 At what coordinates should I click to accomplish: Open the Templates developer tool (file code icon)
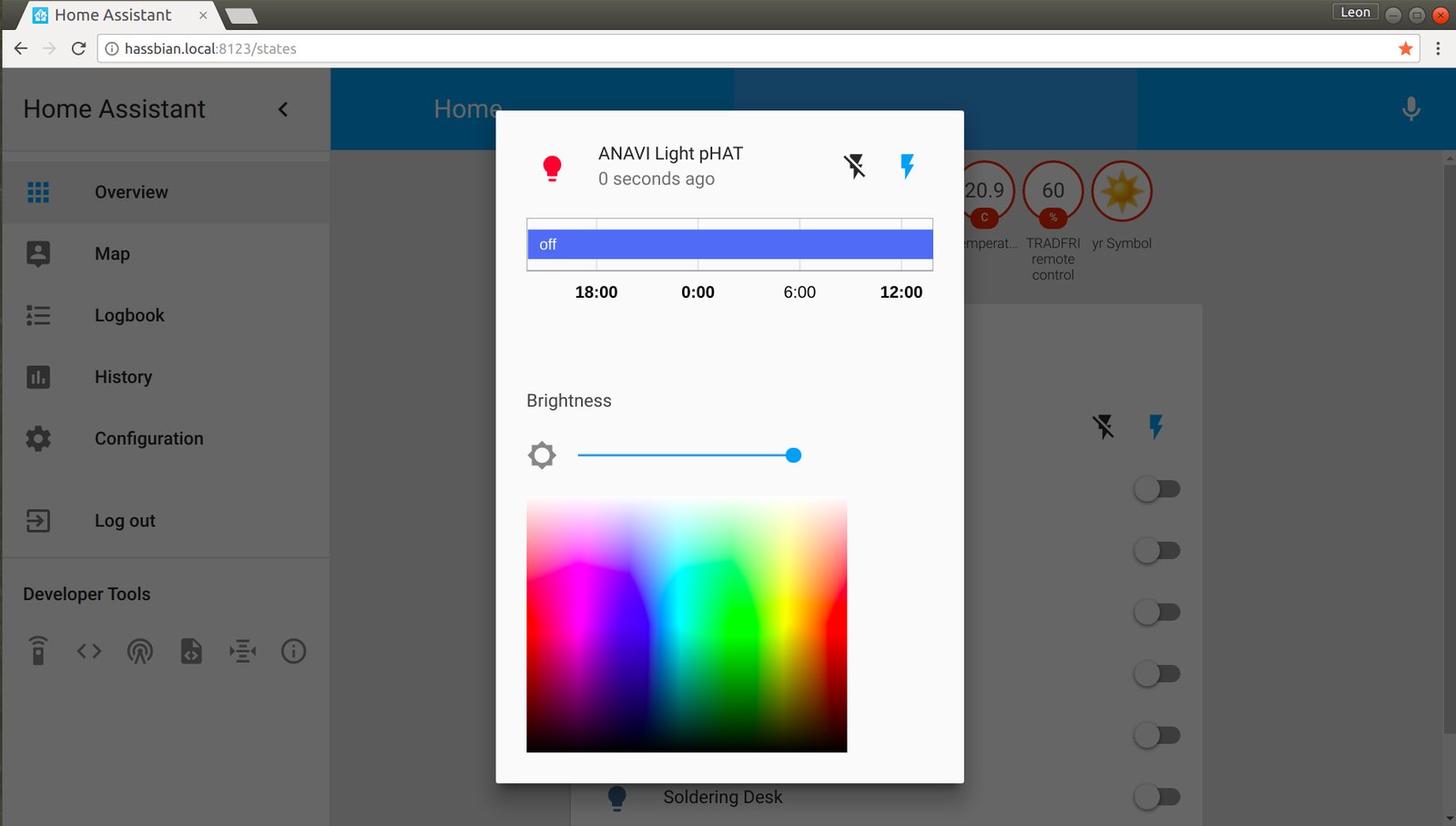[191, 651]
